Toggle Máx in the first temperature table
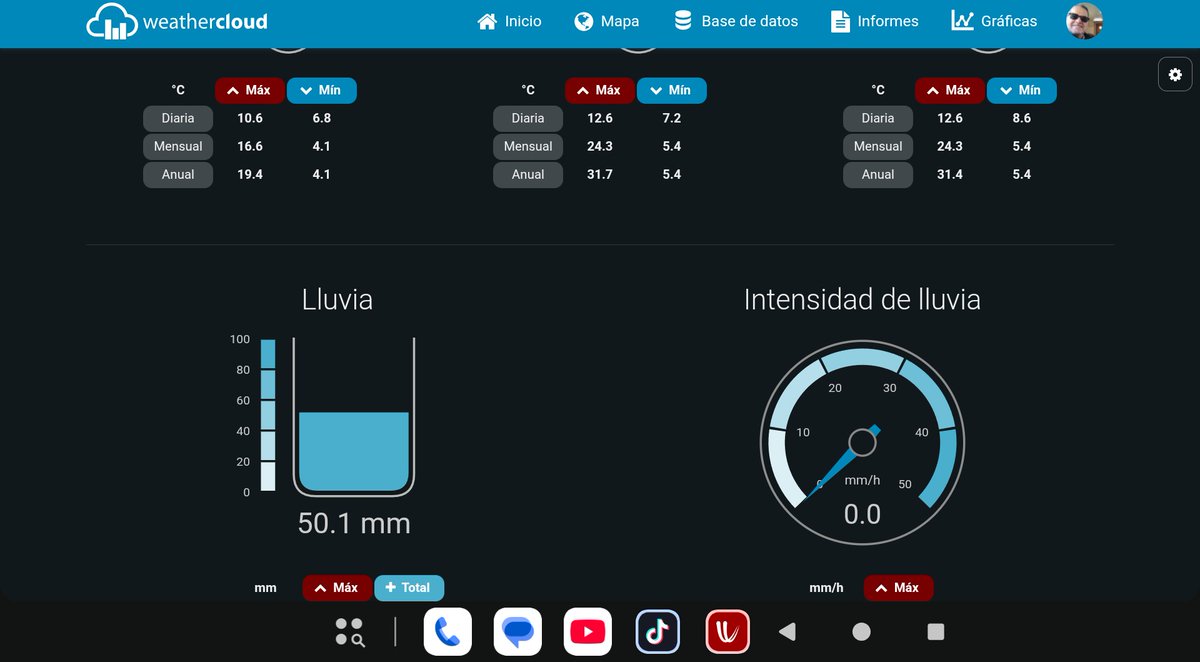This screenshot has height=662, width=1200. coord(250,90)
